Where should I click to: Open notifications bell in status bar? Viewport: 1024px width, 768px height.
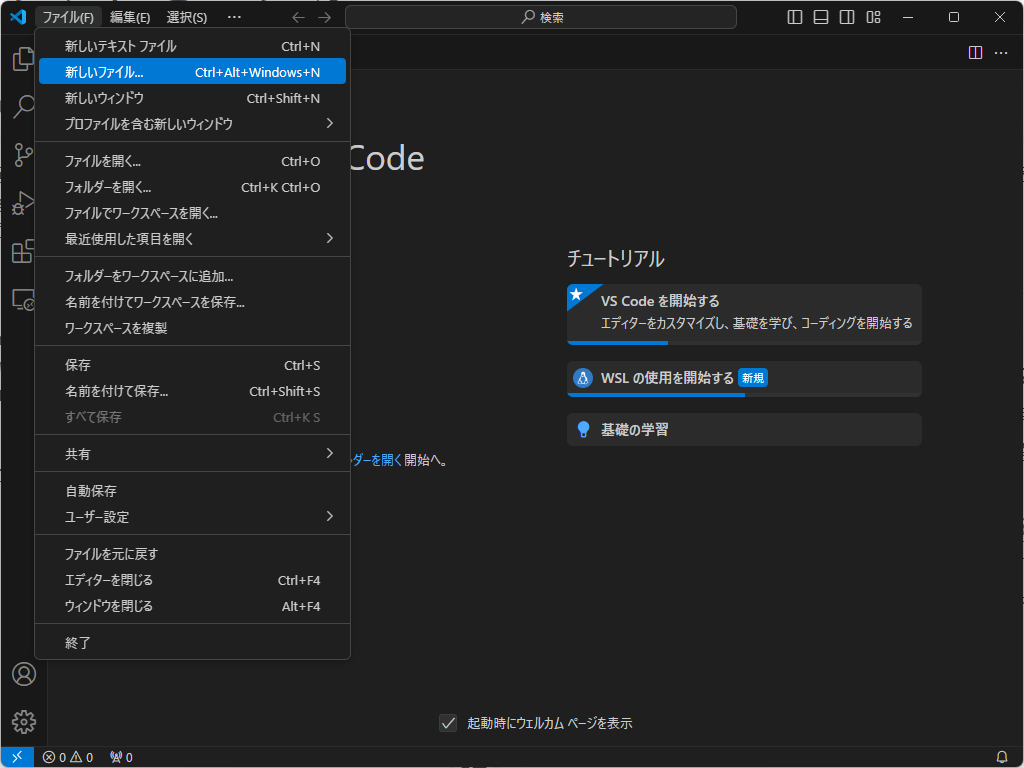(1002, 758)
